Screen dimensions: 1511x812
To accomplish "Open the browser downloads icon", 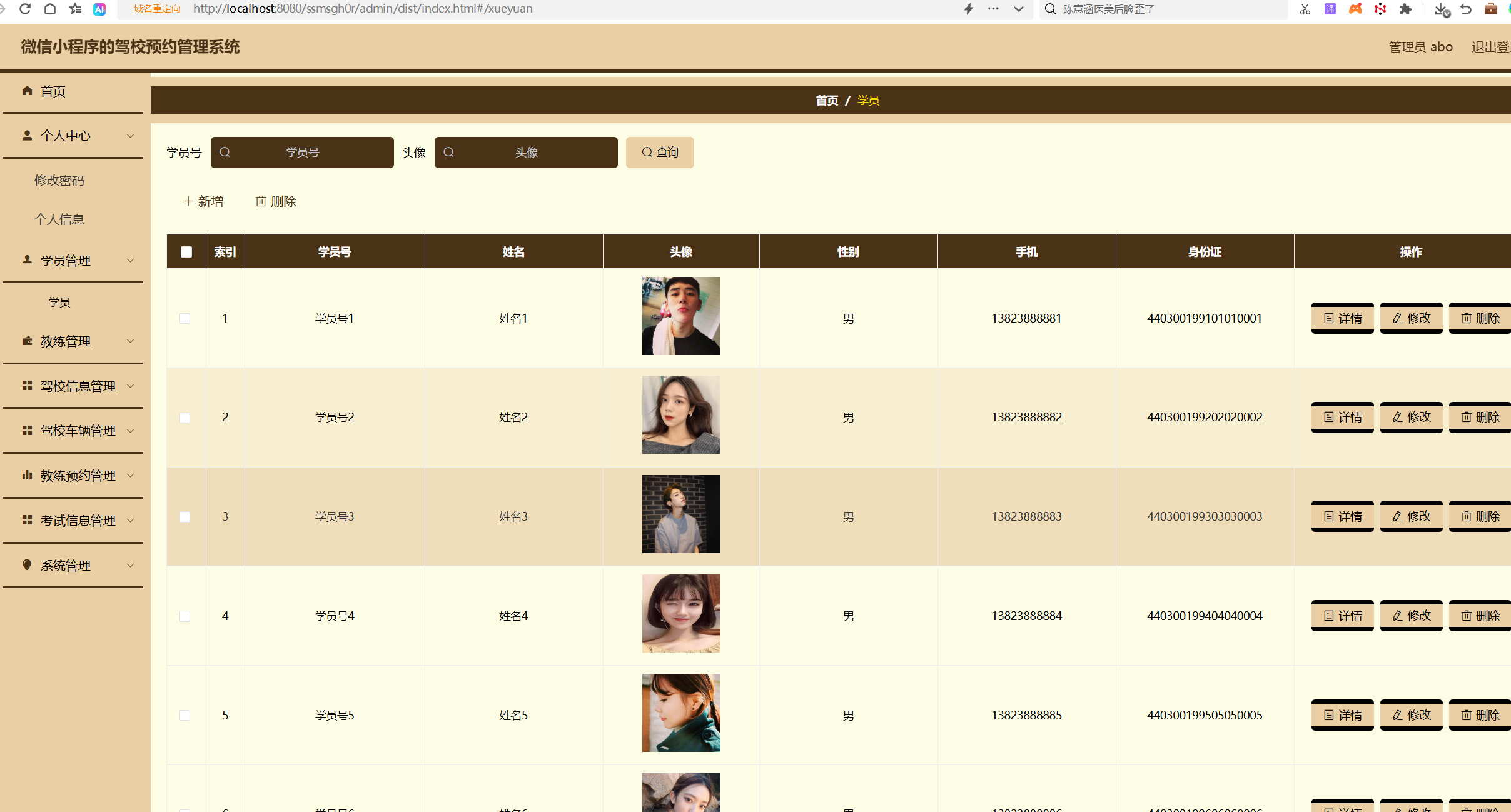I will click(x=1441, y=9).
